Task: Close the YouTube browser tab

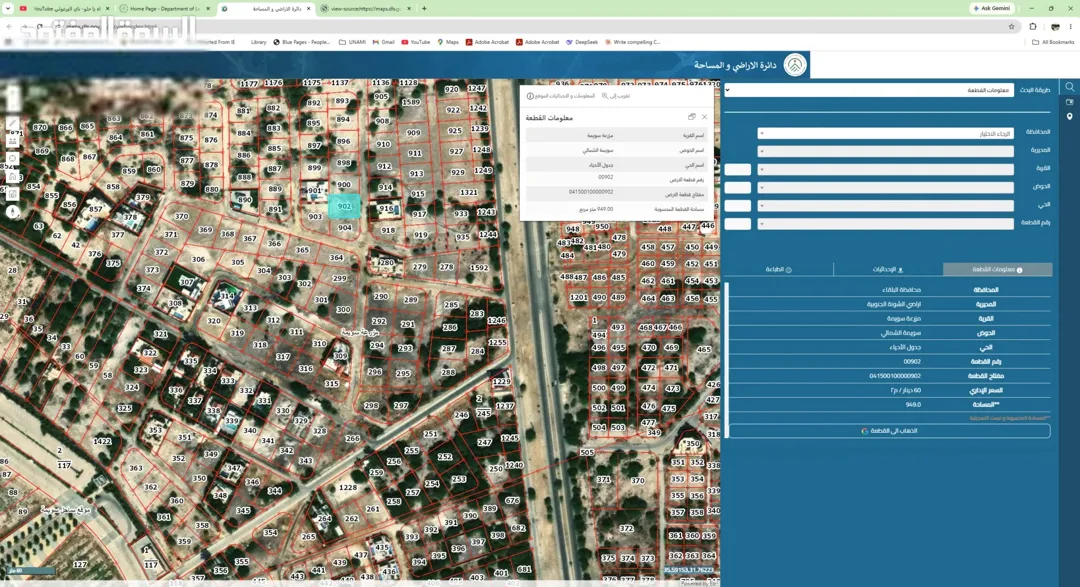Action: (x=107, y=8)
